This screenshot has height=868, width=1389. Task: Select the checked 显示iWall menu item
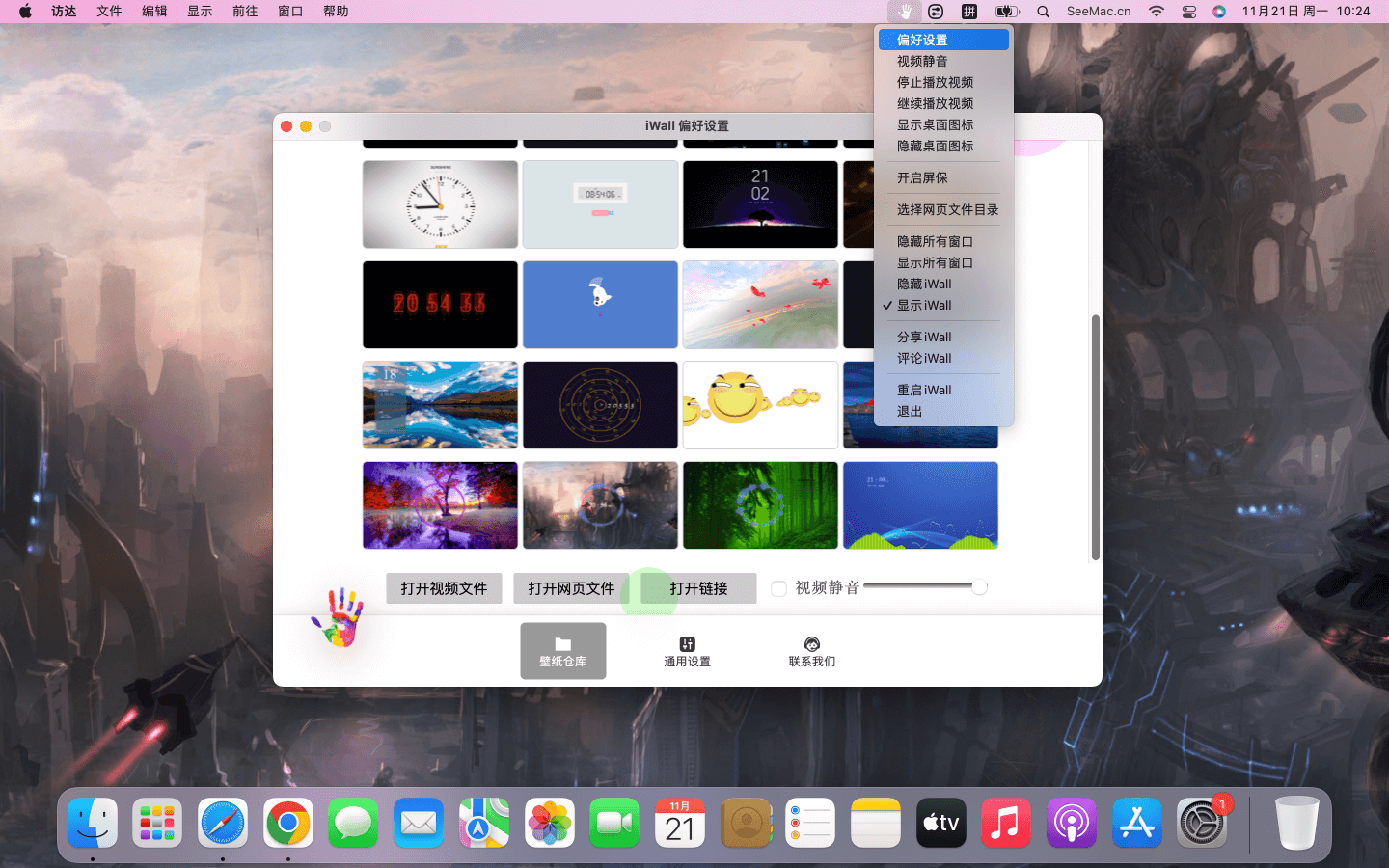pos(924,305)
